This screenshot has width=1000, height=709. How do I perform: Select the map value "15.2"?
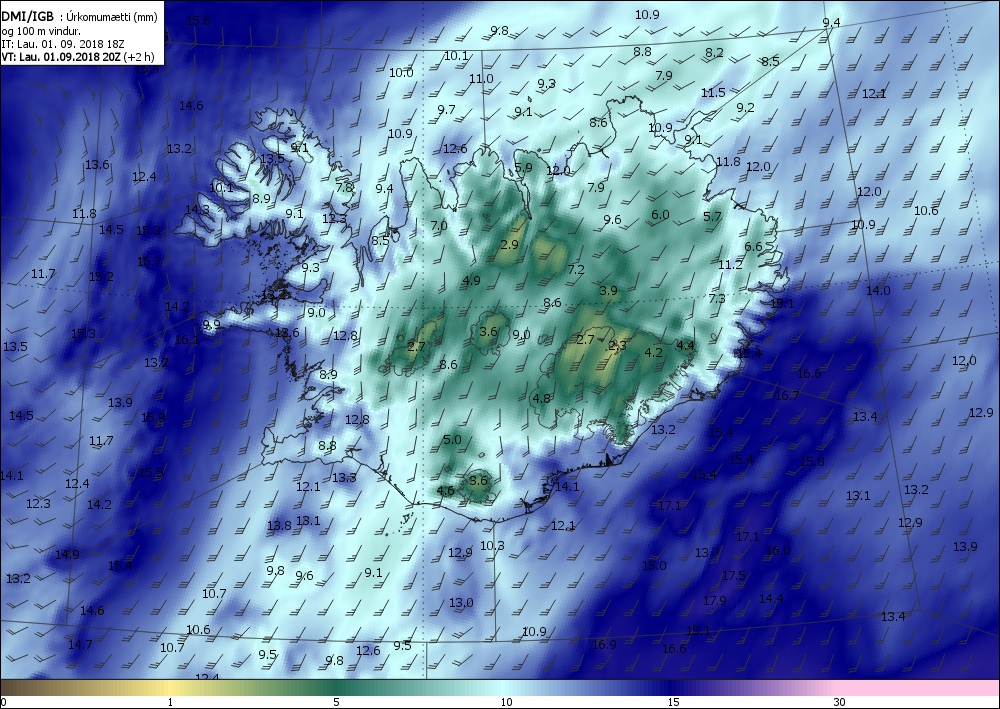(x=101, y=276)
